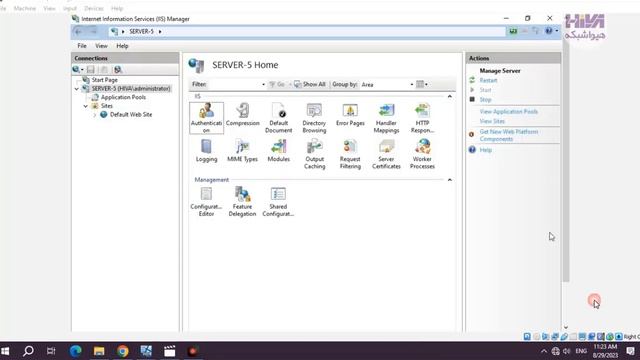The width and height of the screenshot is (640, 360).
Task: Open the Modules feature
Action: (278, 151)
